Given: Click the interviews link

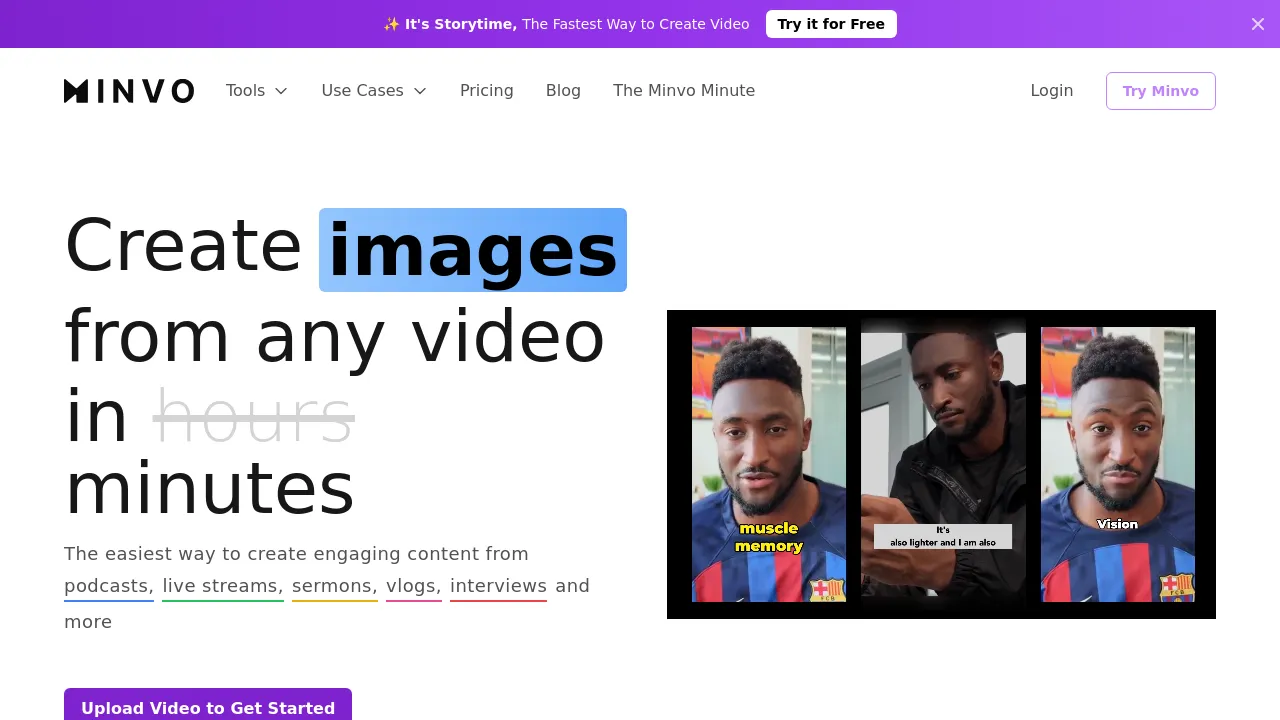Looking at the screenshot, I should [x=498, y=586].
